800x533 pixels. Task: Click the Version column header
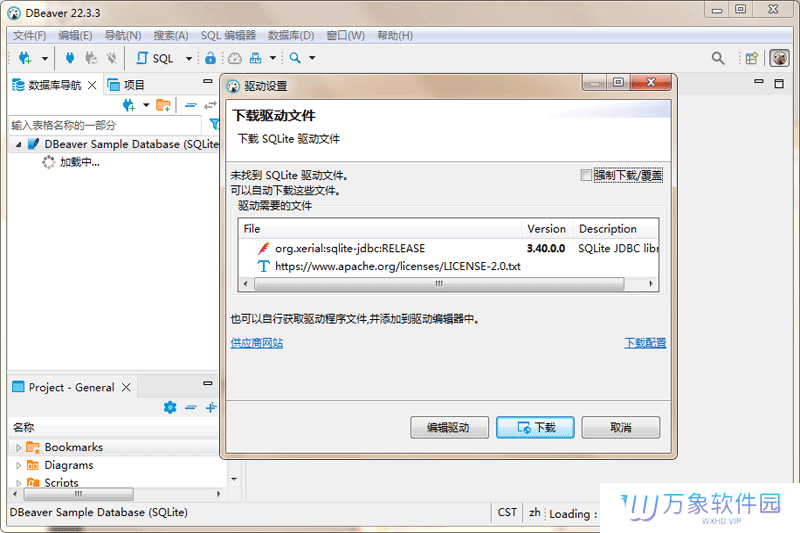coord(547,229)
